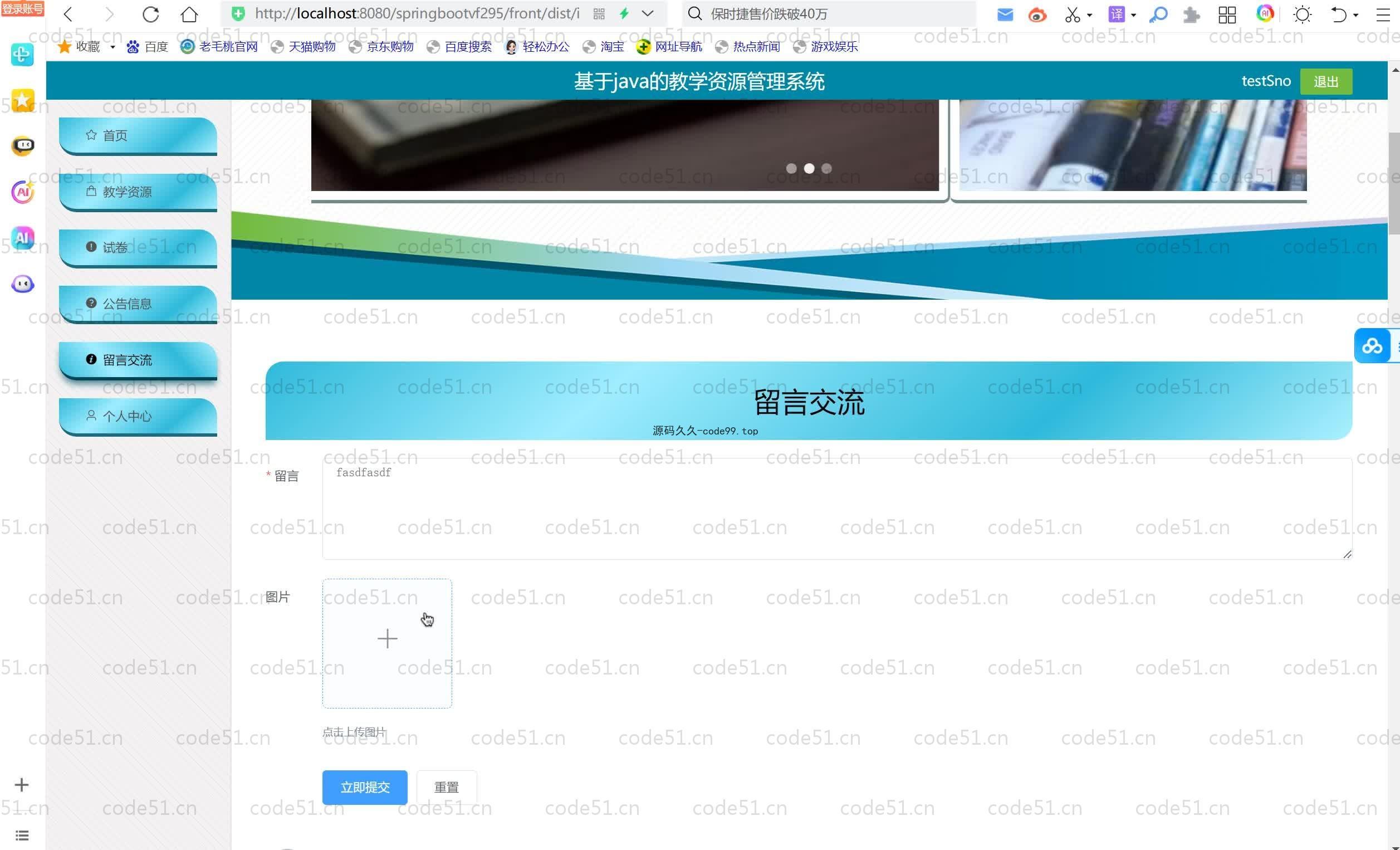Open the 老毛桃官网 bookmark

pos(219,47)
